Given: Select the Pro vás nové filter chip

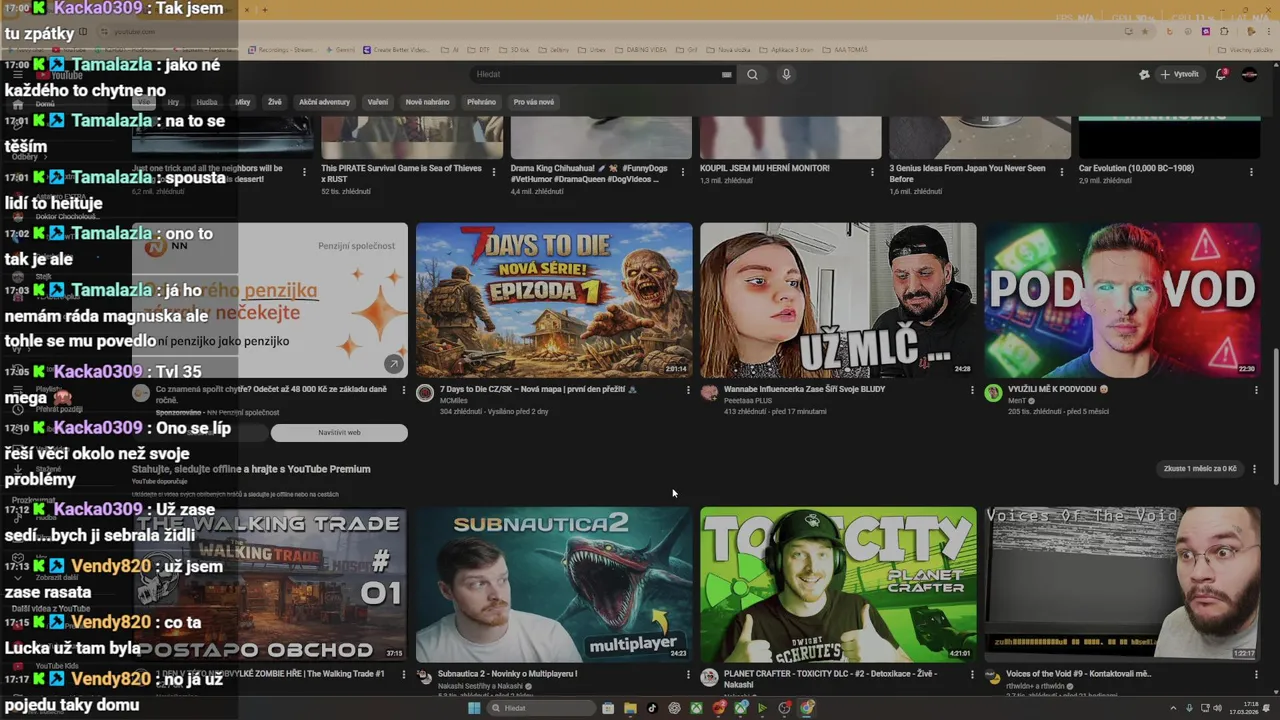Looking at the screenshot, I should pyautogui.click(x=533, y=102).
